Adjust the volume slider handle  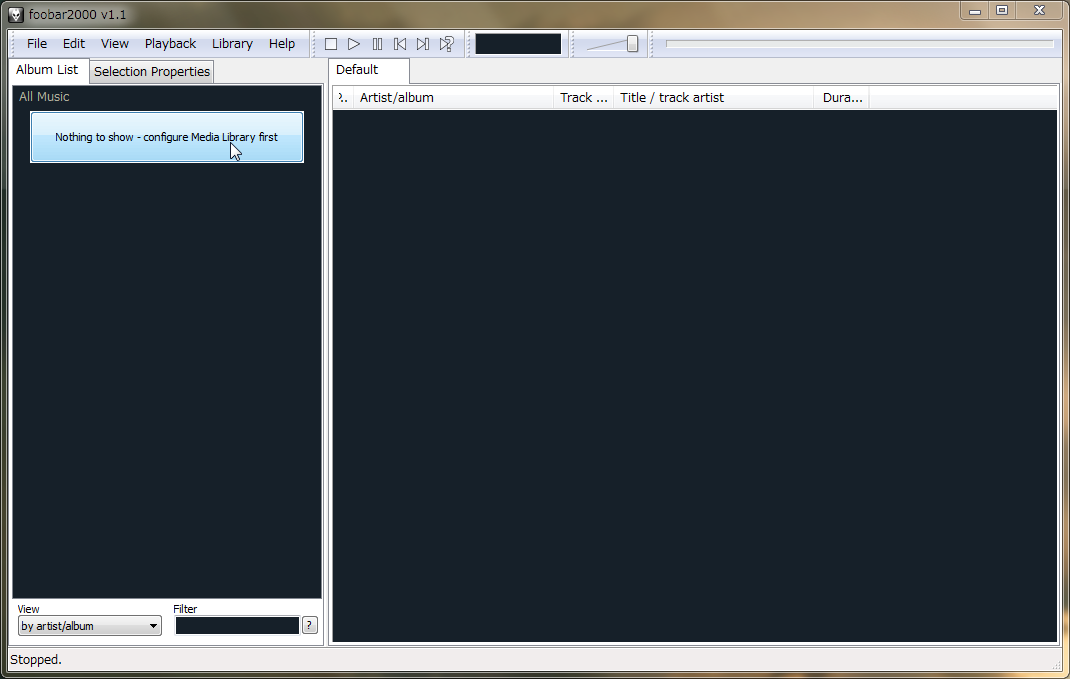click(633, 44)
